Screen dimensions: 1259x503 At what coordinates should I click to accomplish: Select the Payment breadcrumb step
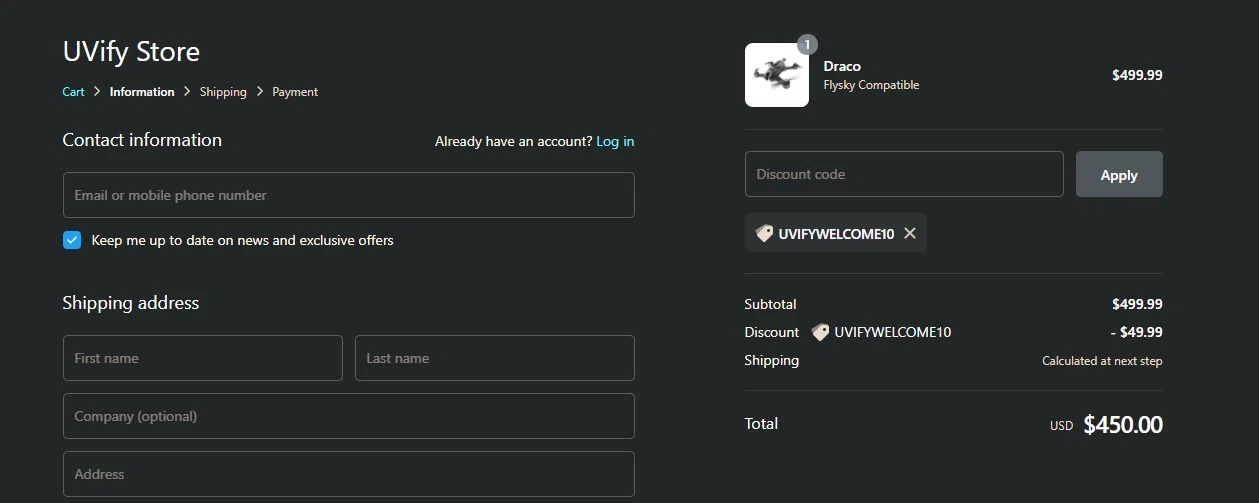(295, 92)
